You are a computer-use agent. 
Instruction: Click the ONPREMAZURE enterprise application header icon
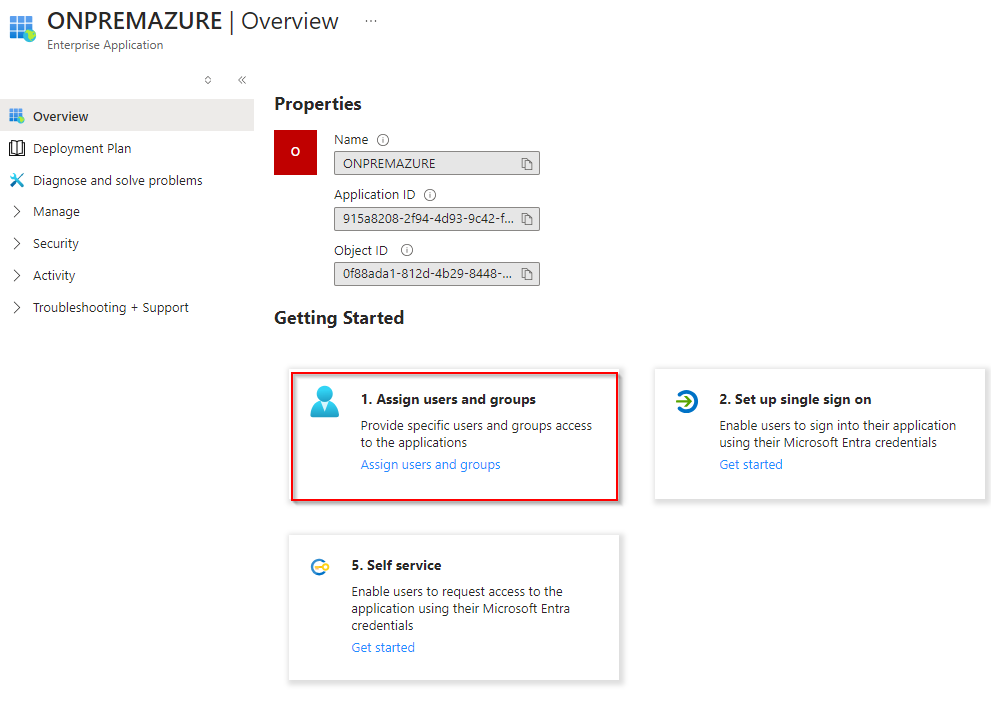22,28
